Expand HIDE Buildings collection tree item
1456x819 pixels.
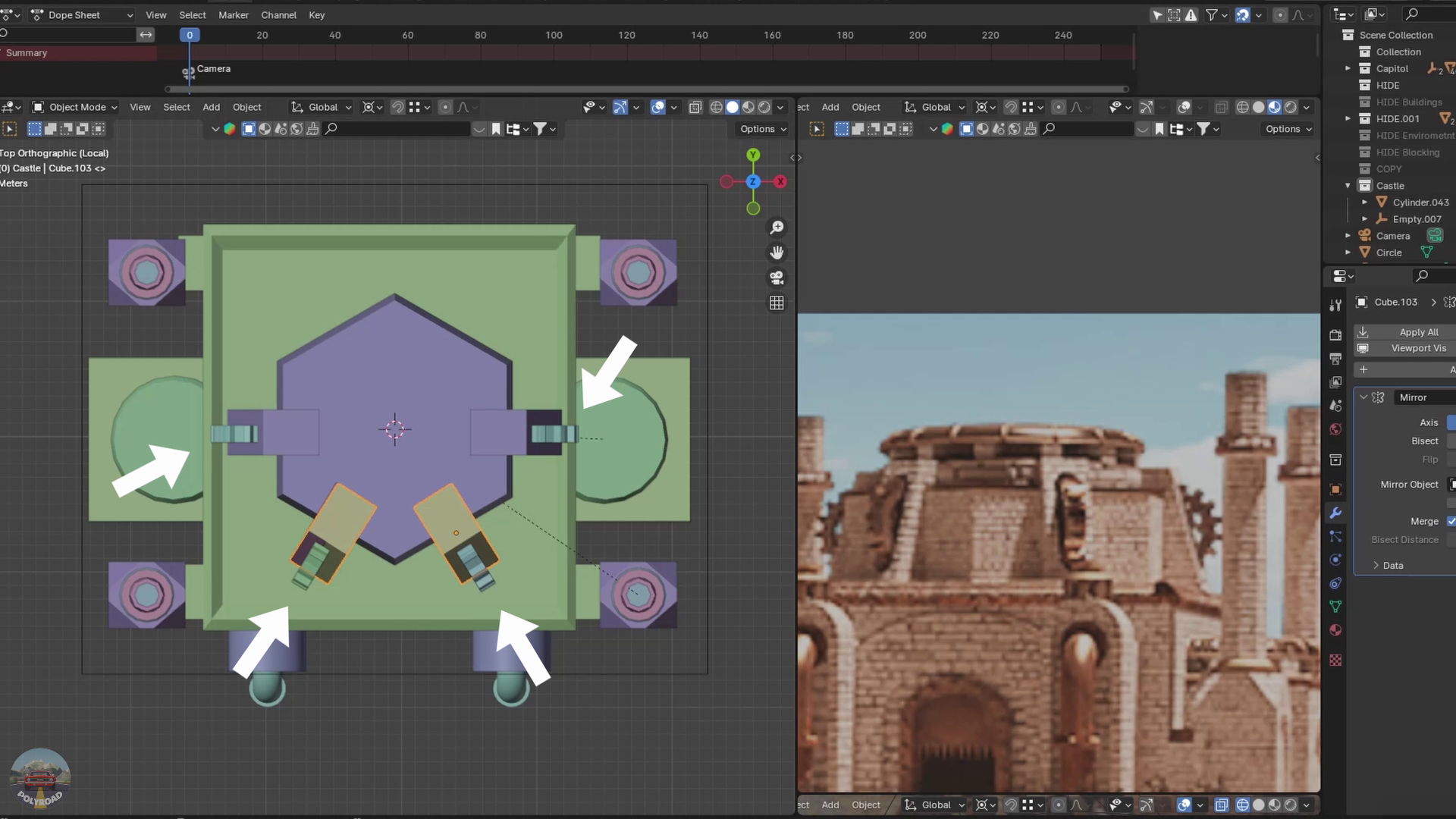coord(1348,101)
